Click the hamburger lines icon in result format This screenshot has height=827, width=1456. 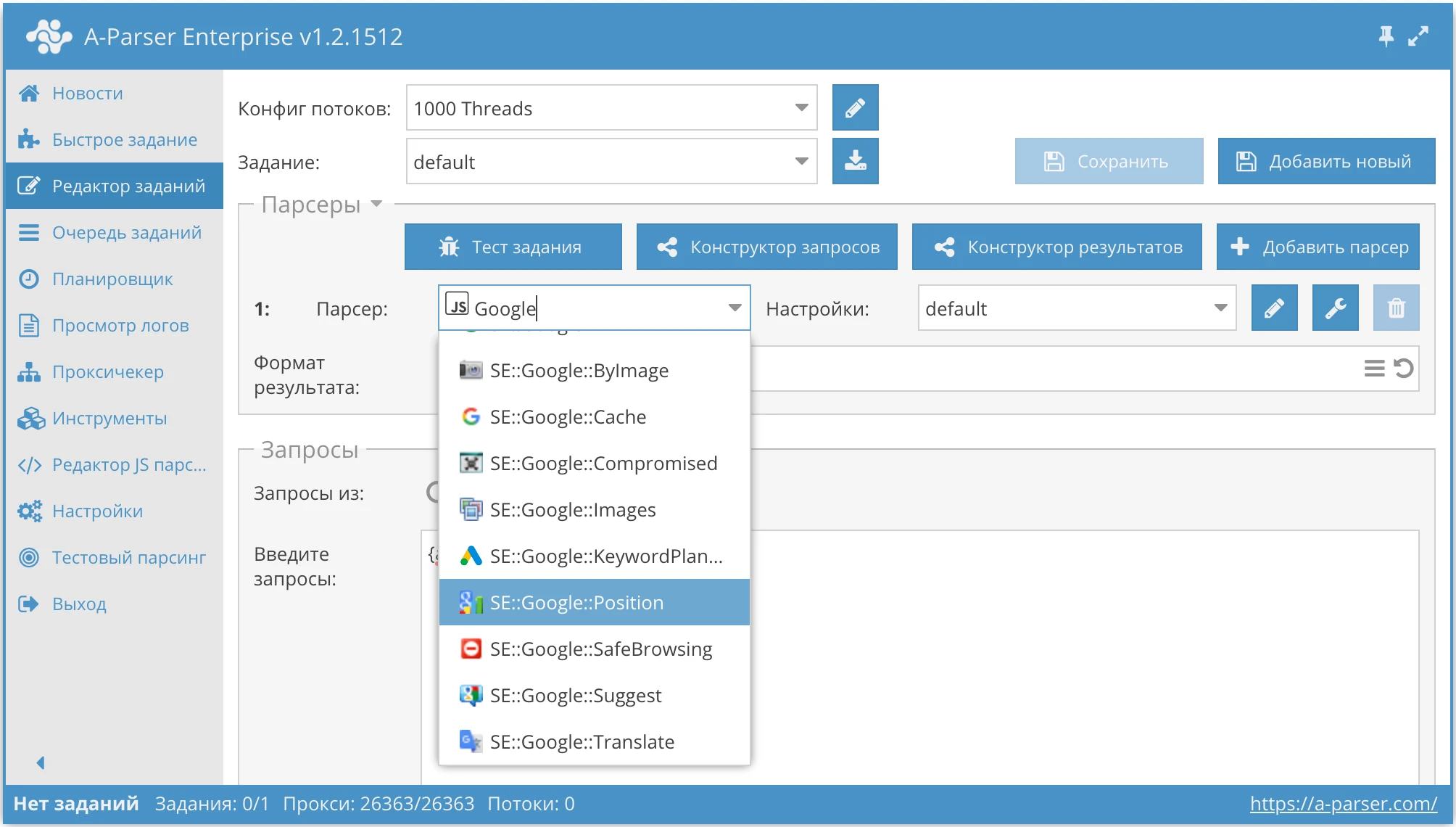click(1373, 369)
